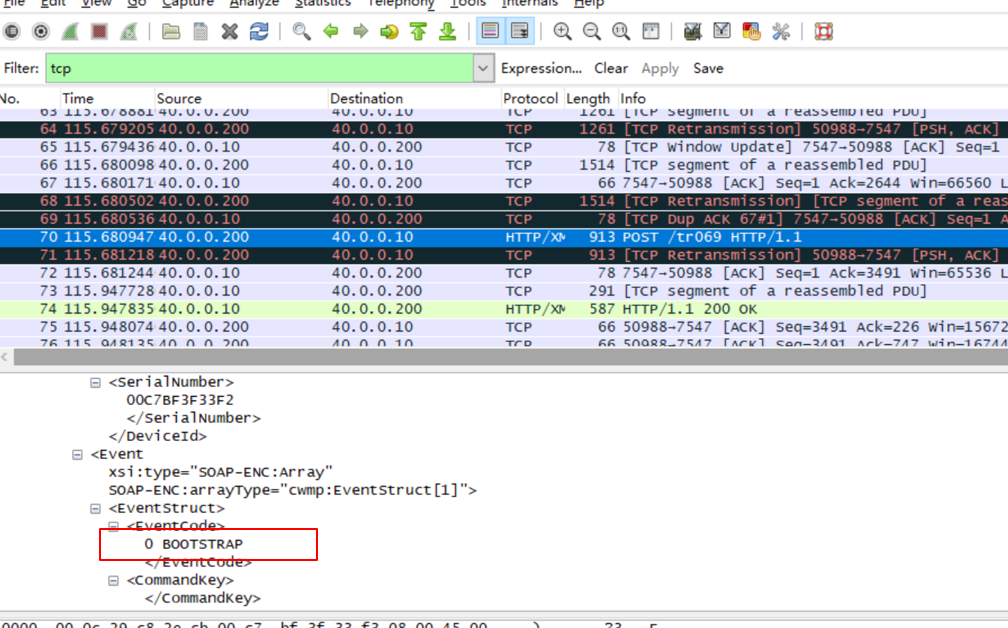Edit capture filters from the toolbar

pos(692,31)
